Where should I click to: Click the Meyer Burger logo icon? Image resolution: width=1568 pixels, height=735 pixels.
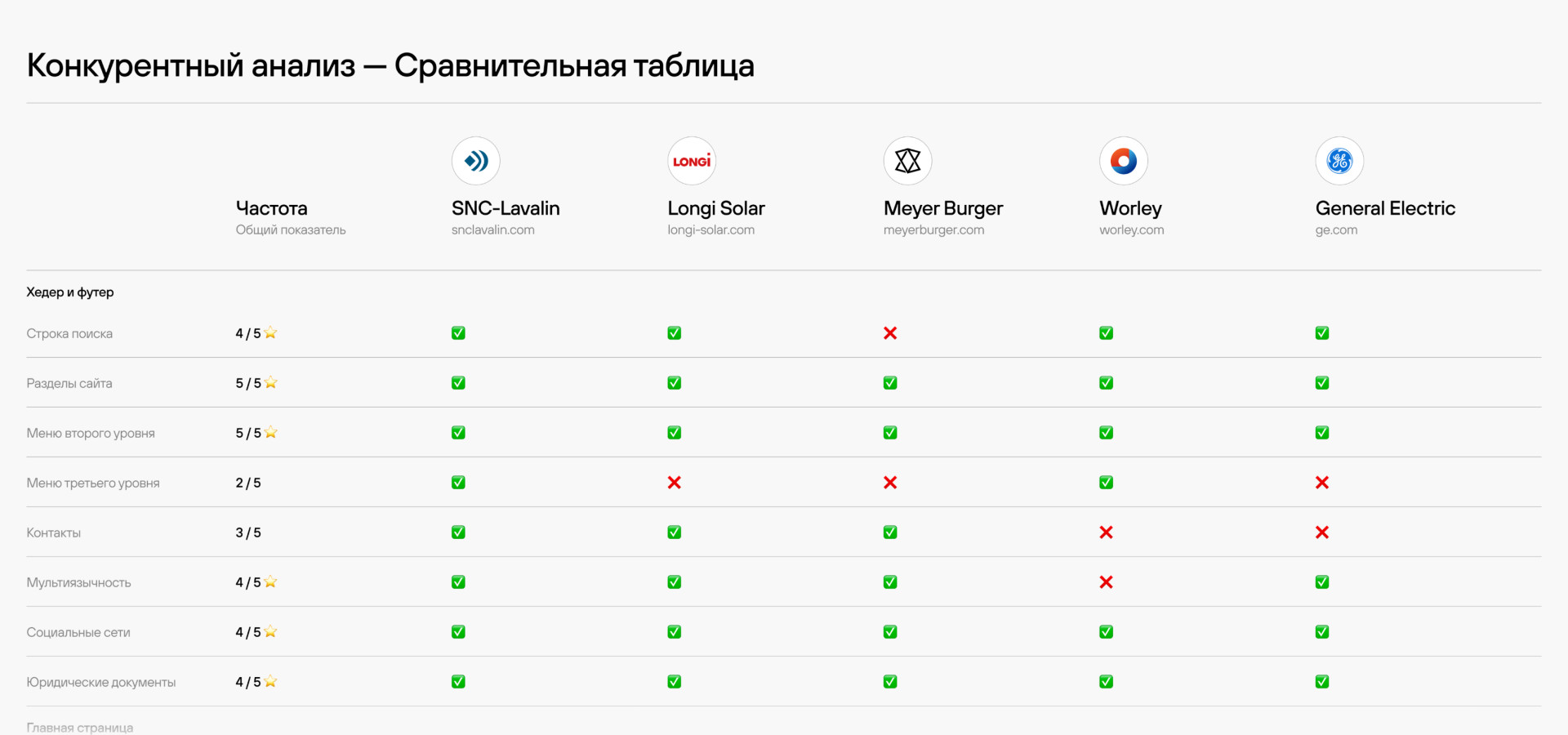click(x=907, y=161)
